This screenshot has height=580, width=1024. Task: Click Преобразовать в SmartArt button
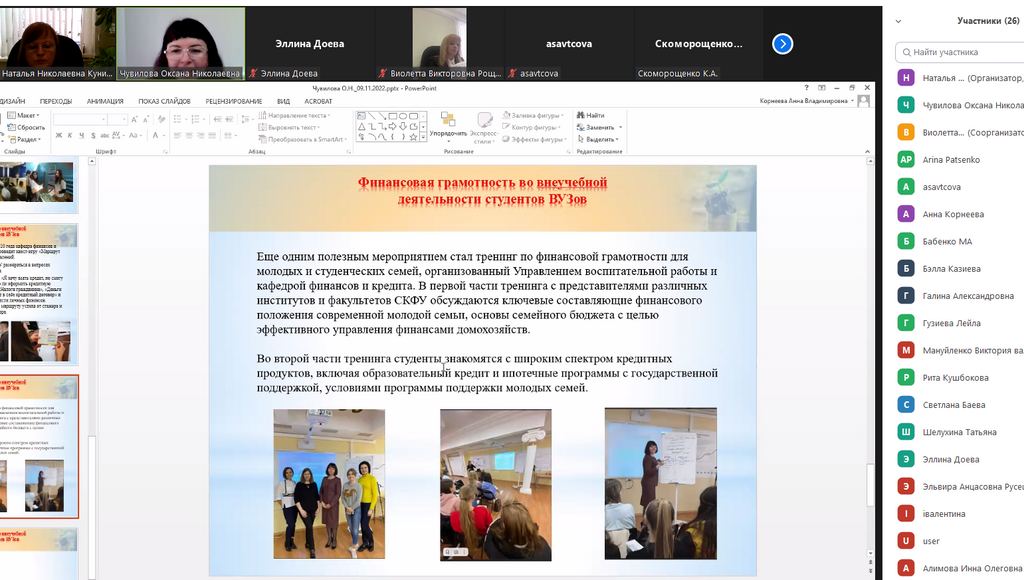coord(301,139)
